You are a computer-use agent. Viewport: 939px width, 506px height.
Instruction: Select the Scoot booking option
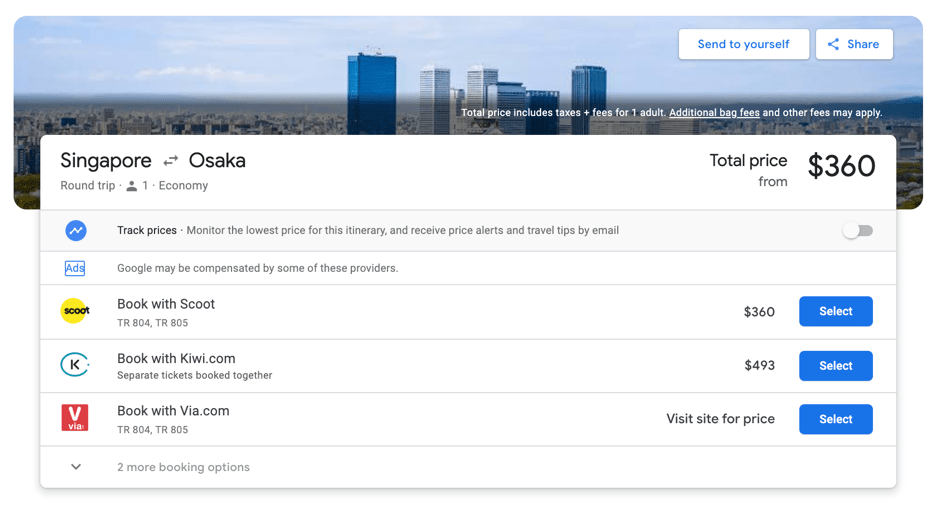tap(835, 312)
